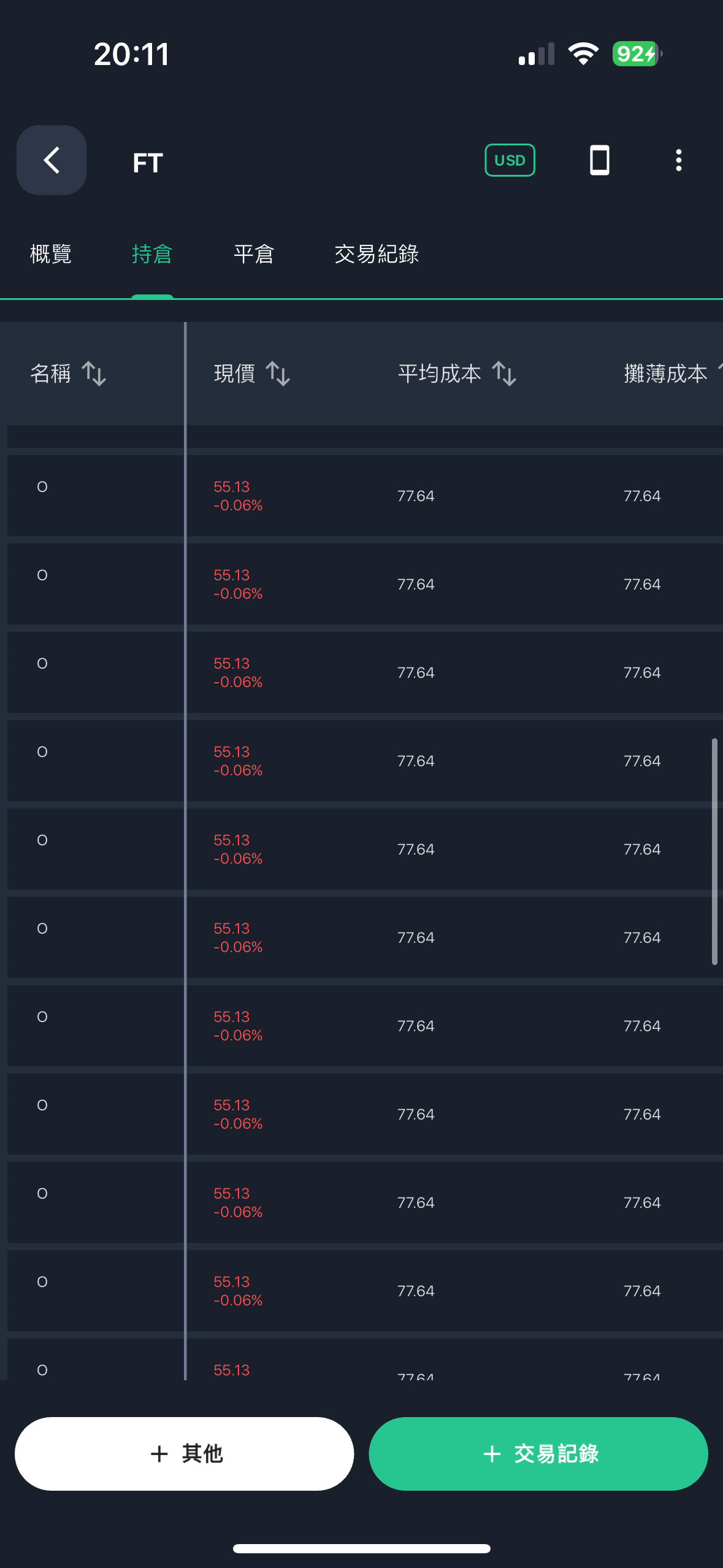Sort by 現價 column arrows
Image resolution: width=723 pixels, height=1568 pixels.
click(x=278, y=374)
